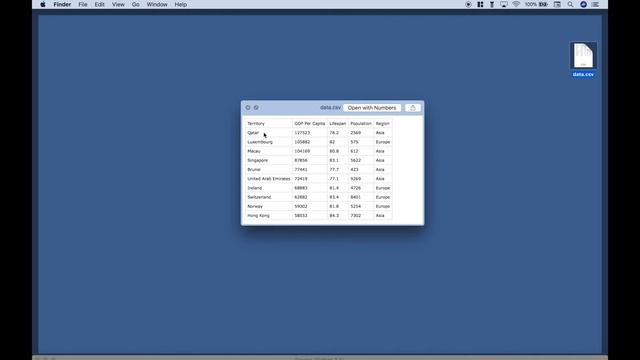
Task: Select the data.csv file name label on desktop
Action: (583, 74)
